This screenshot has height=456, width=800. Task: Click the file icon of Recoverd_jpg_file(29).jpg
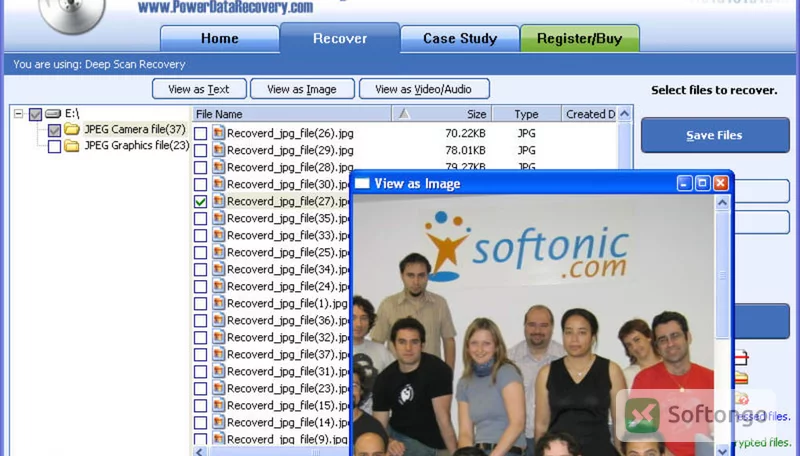pos(218,150)
